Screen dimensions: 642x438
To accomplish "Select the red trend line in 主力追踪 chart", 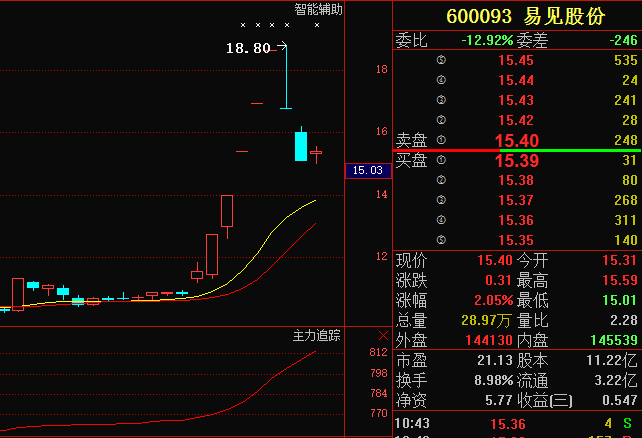I will [270, 383].
